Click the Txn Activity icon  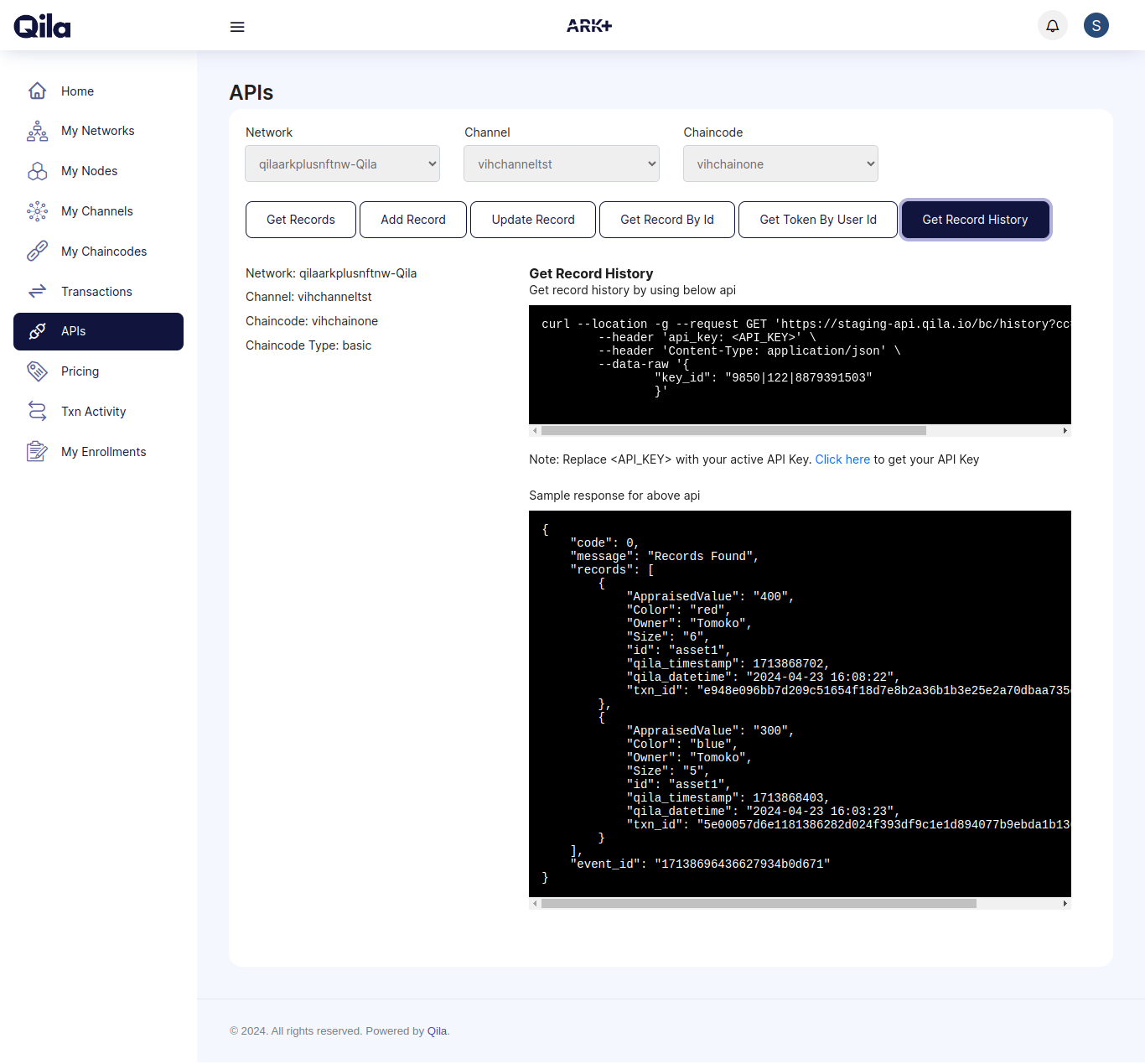[x=37, y=411]
